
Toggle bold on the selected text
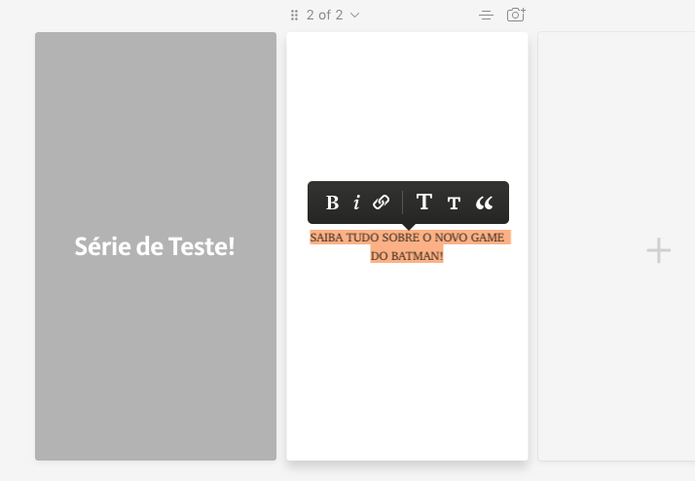point(332,203)
